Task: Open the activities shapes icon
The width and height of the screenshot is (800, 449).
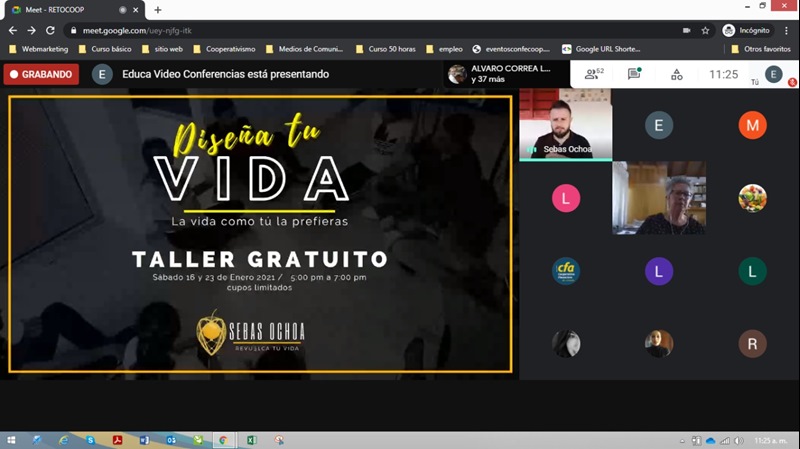Action: 677,74
